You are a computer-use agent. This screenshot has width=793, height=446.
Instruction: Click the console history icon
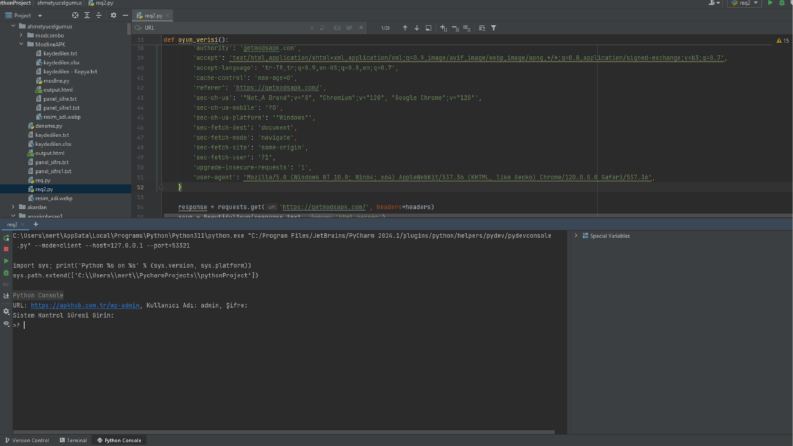tap(6, 296)
